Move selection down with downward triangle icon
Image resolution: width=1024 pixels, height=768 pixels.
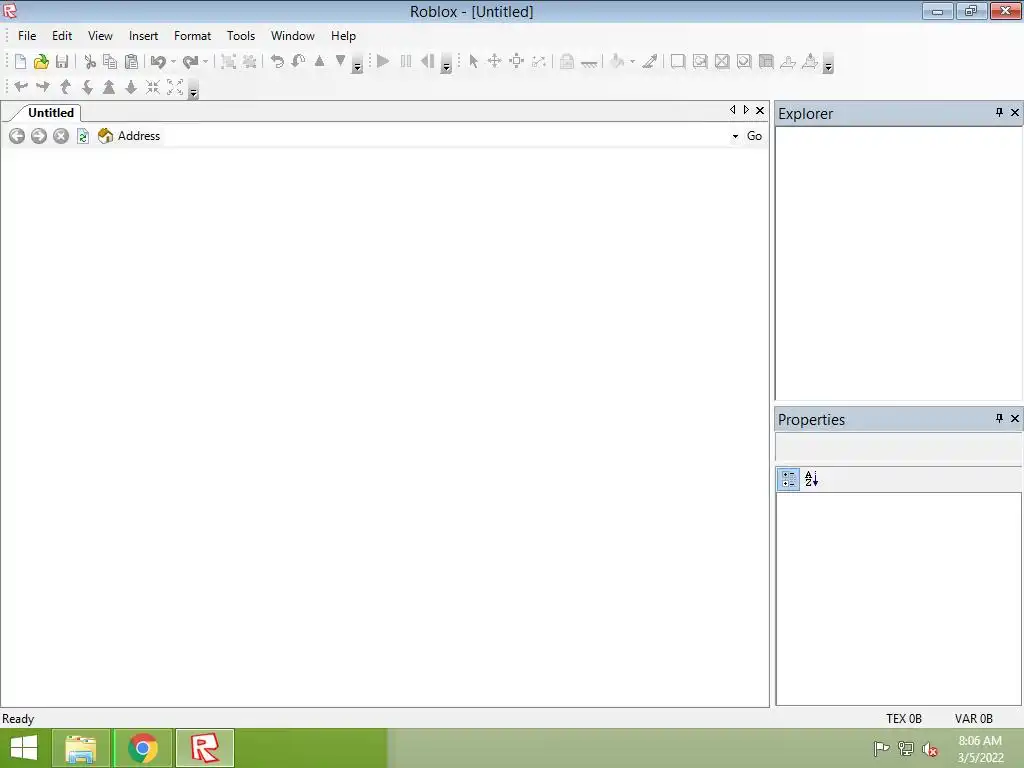340,61
